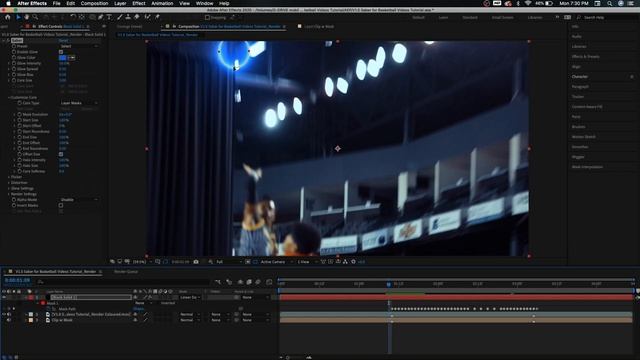Select the Type tool
640x360 pixels.
[x=109, y=17]
